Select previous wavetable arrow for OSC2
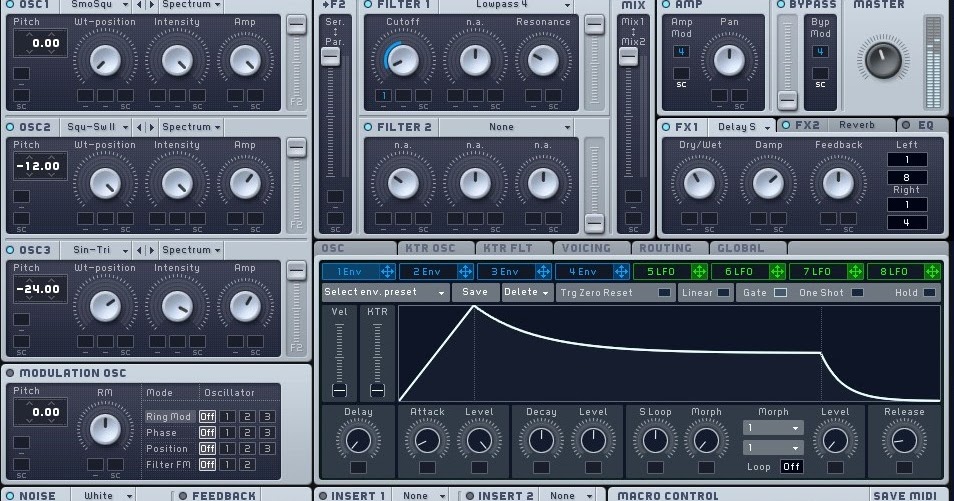The height and width of the screenshot is (501, 954). (x=139, y=127)
